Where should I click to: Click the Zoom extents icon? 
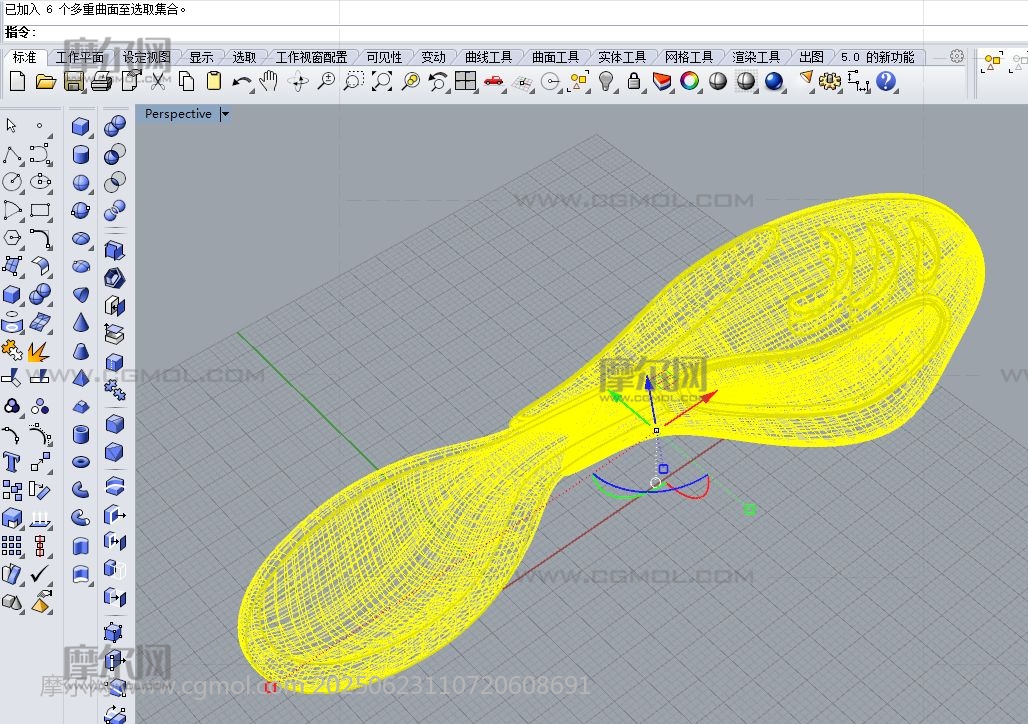click(382, 81)
